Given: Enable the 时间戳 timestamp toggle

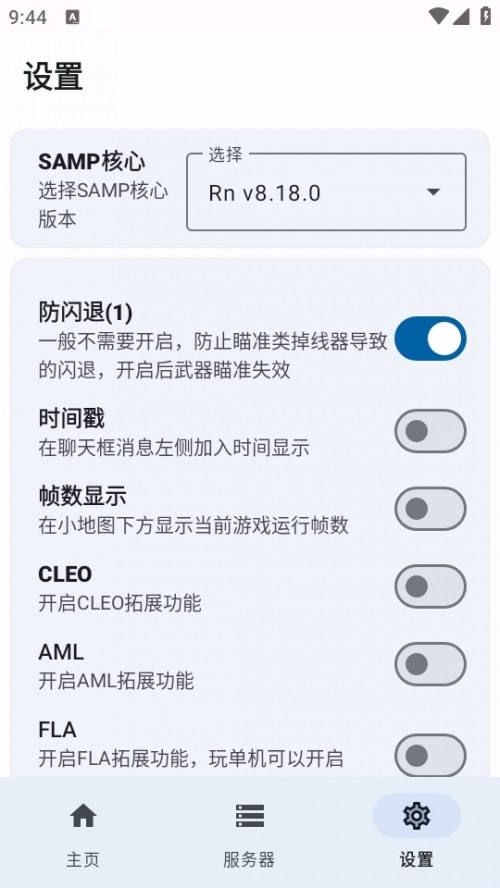Looking at the screenshot, I should [x=430, y=431].
